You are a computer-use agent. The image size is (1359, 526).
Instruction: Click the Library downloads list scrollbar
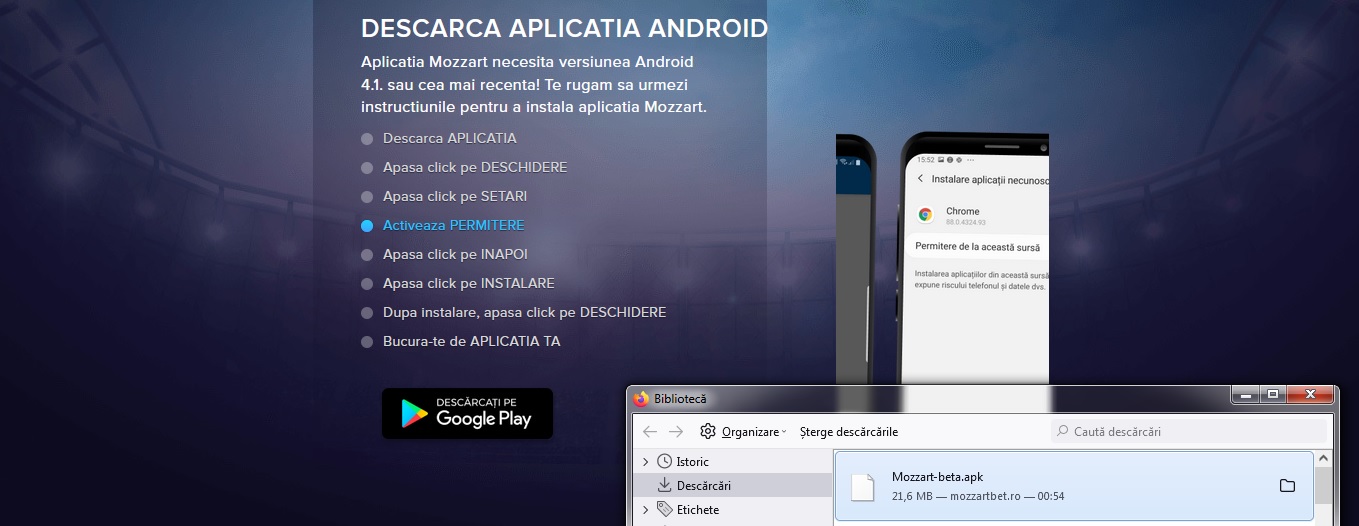pos(1324,487)
